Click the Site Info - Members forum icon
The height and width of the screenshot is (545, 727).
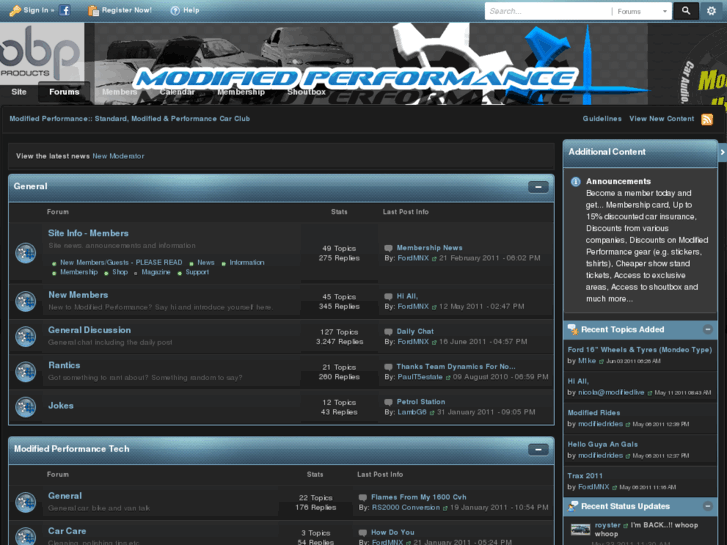26,253
